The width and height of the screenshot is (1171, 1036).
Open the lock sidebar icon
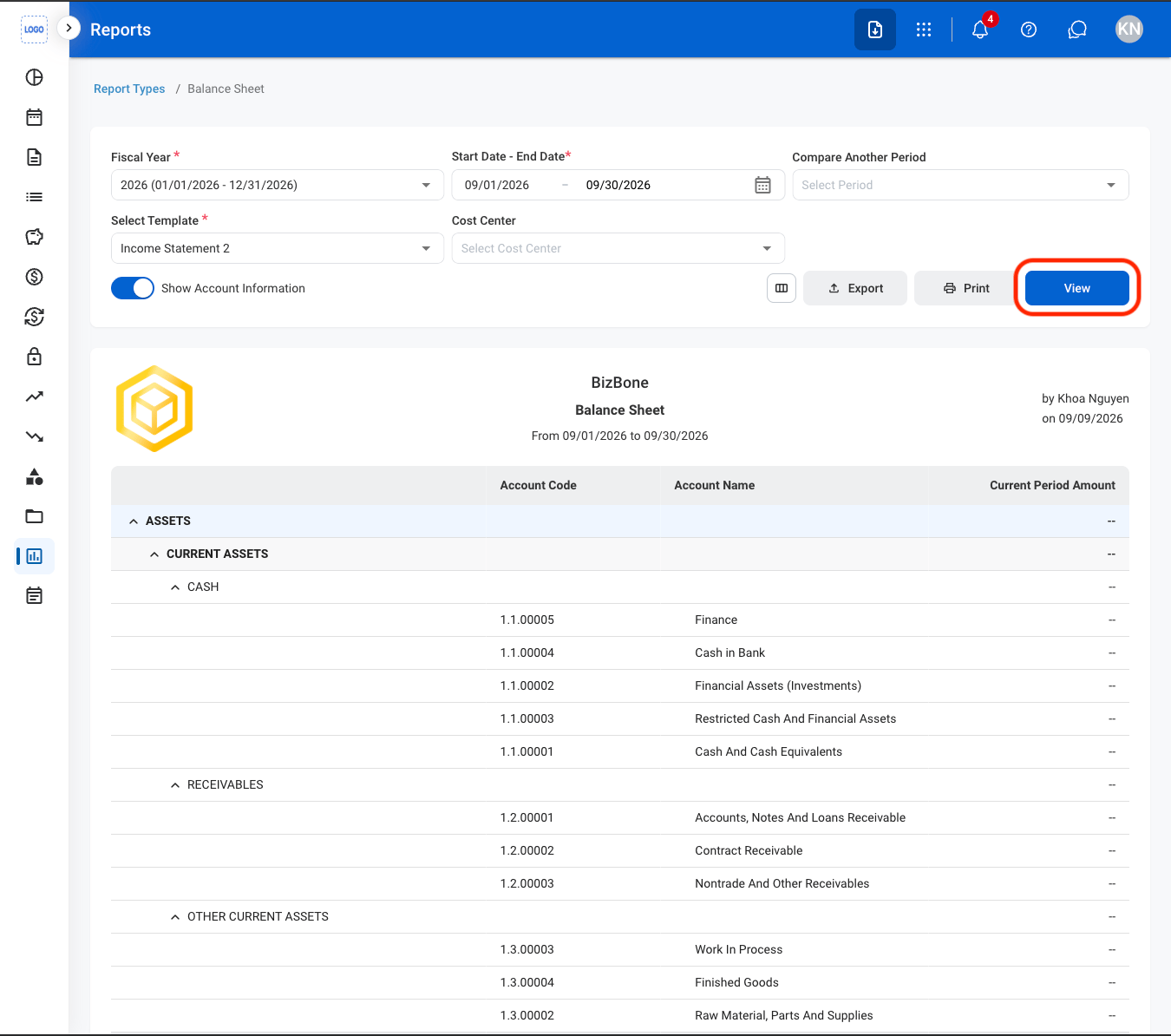pyautogui.click(x=34, y=357)
